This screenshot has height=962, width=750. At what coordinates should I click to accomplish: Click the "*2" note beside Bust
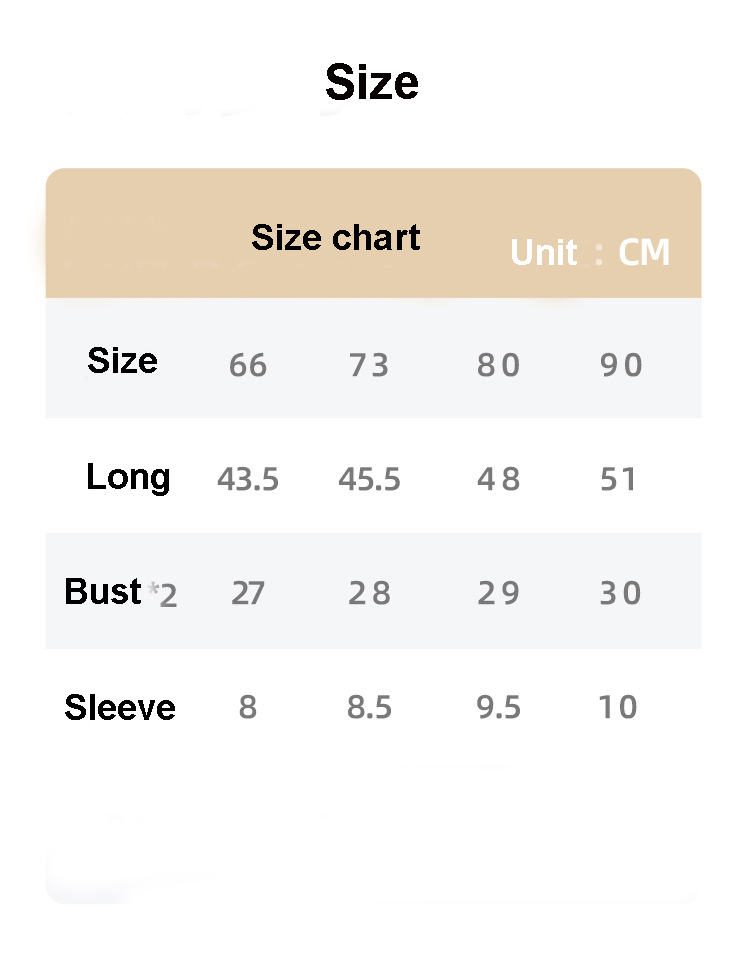coord(163,596)
